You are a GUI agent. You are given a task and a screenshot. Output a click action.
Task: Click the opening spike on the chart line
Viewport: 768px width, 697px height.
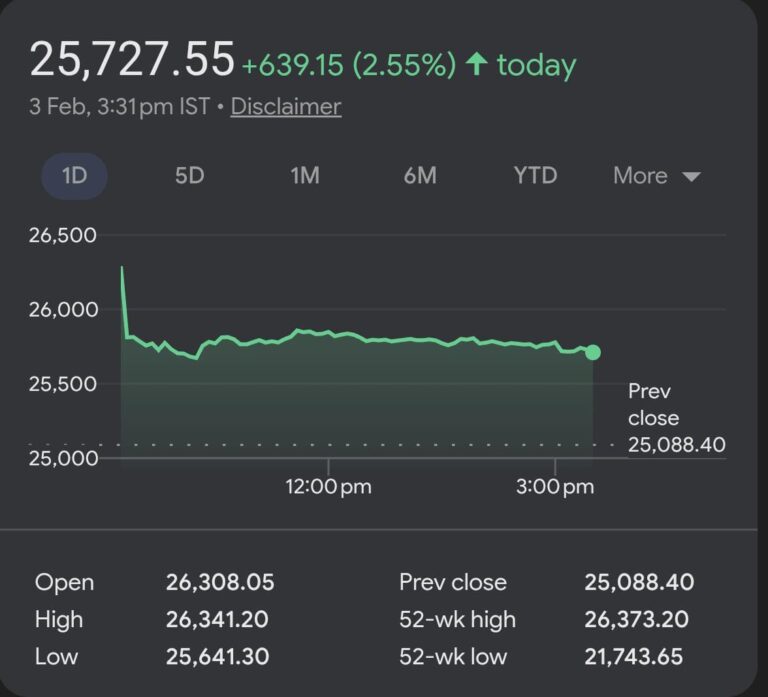point(122,270)
